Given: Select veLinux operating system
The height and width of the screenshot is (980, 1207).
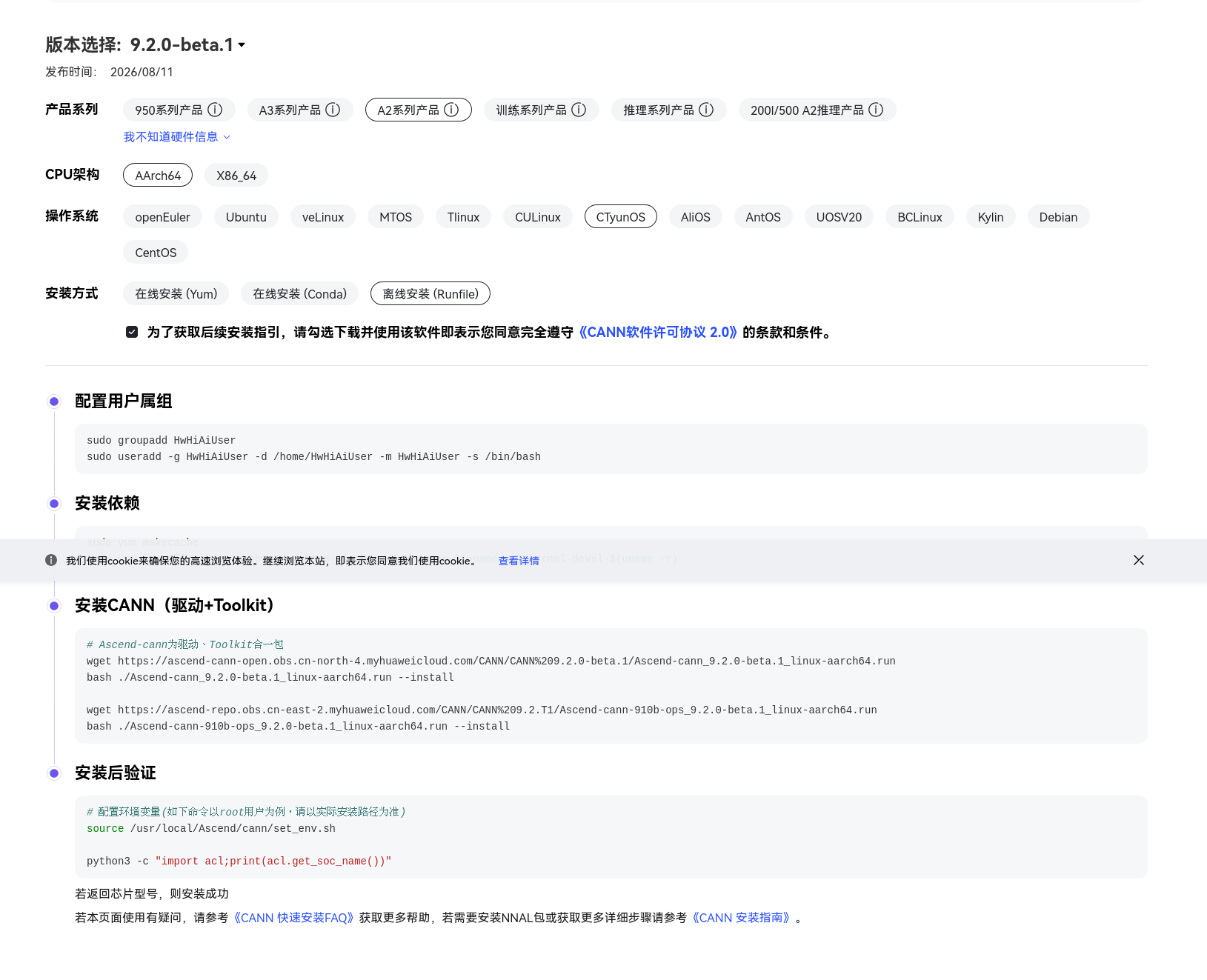Looking at the screenshot, I should 323,217.
